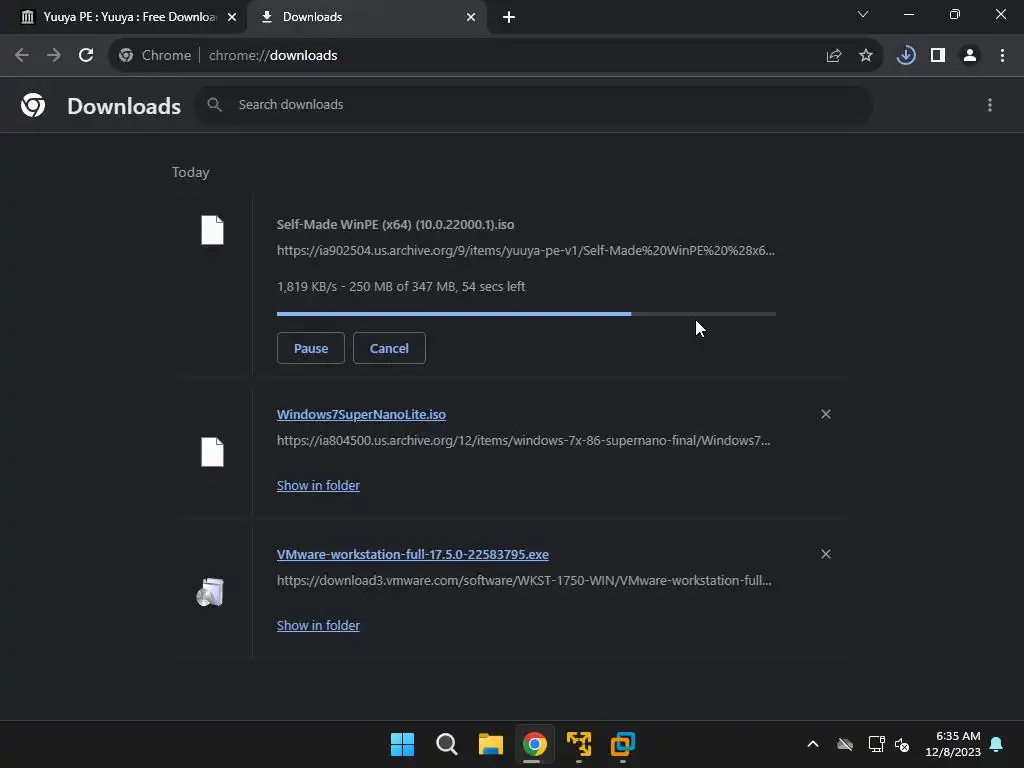Click the muted volume tray icon
1024x768 pixels.
pos(903,744)
